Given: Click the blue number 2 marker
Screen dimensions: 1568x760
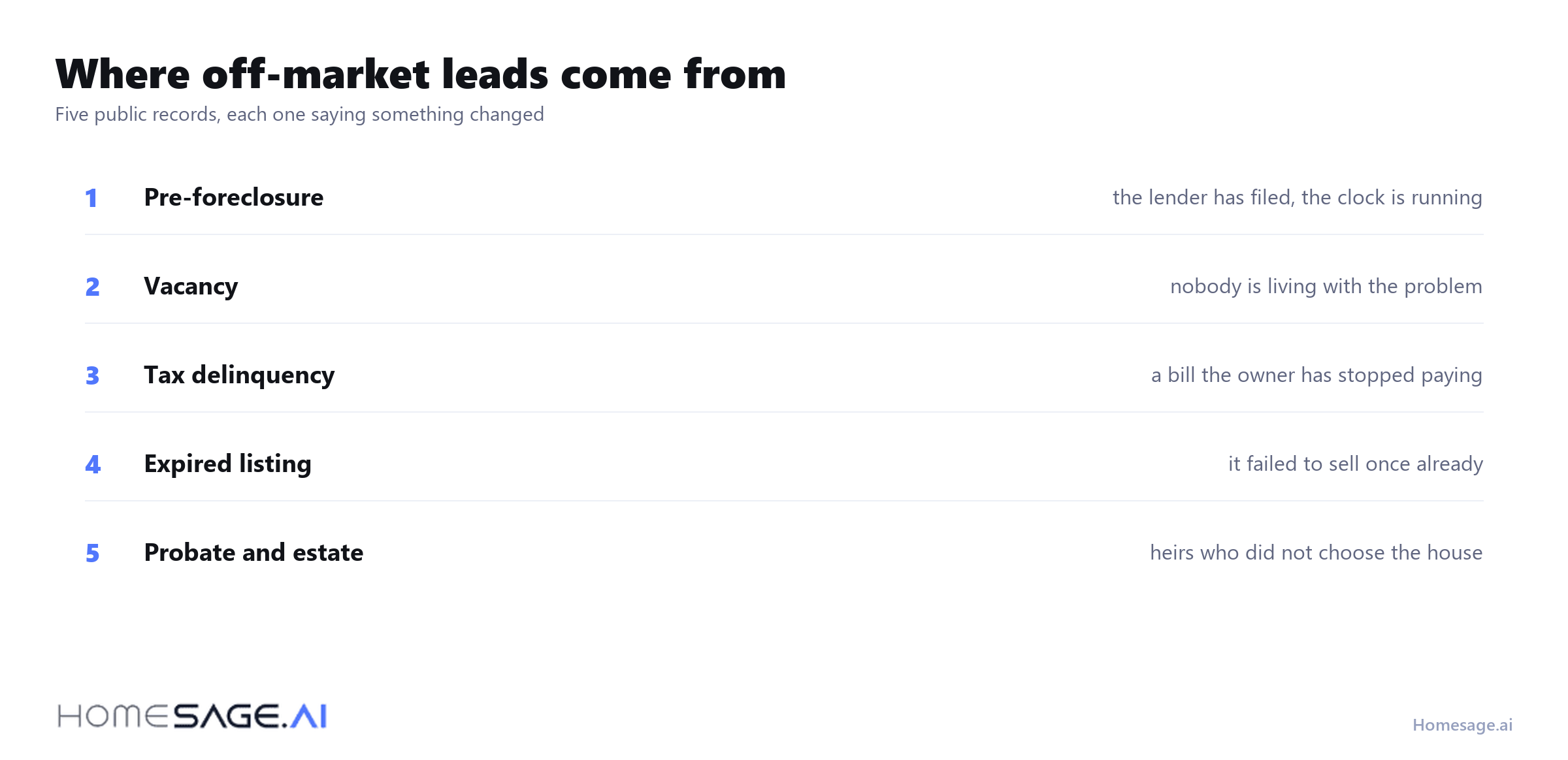Looking at the screenshot, I should click(92, 287).
